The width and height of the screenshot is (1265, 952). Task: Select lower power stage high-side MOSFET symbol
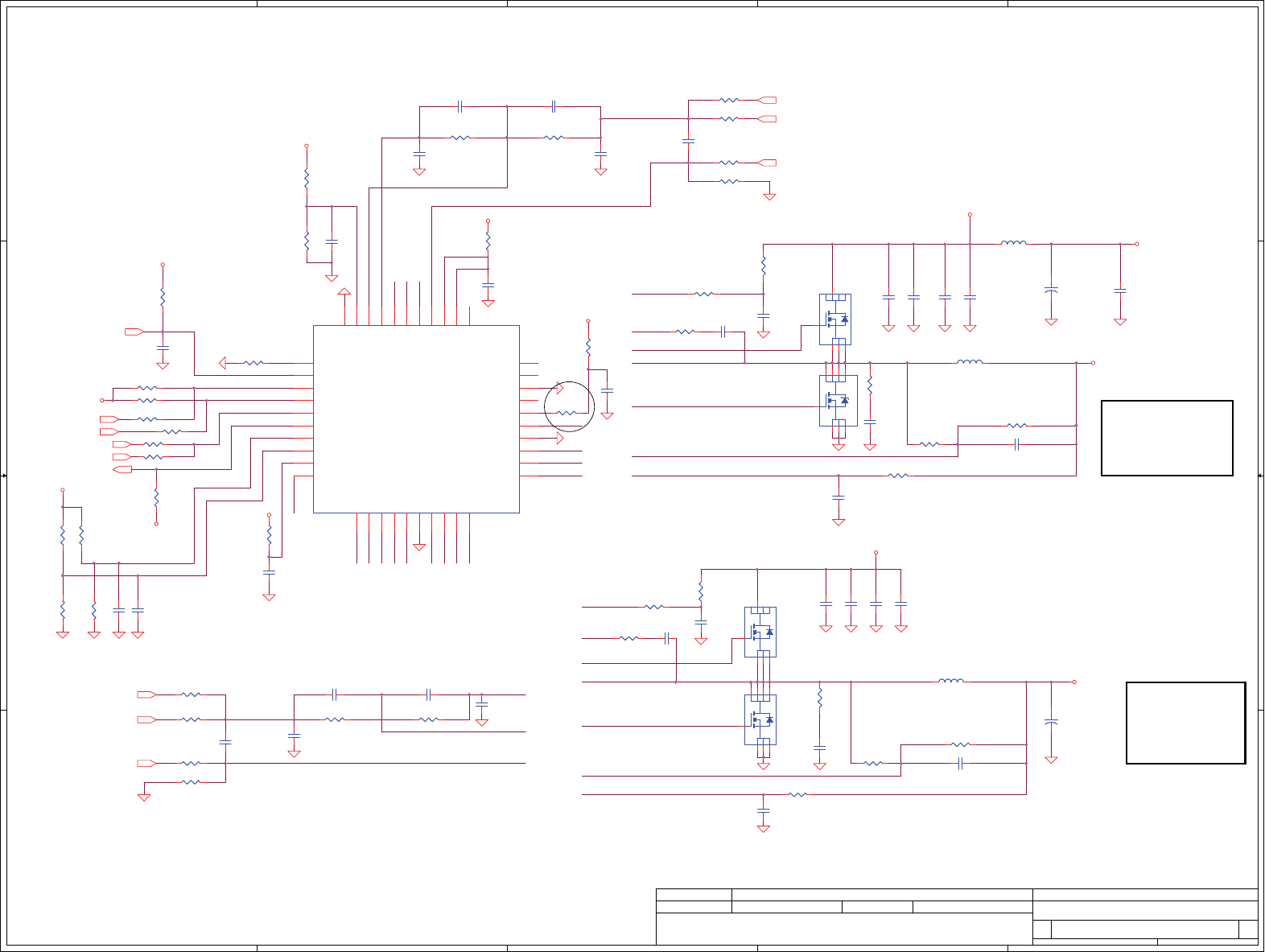coord(760,632)
